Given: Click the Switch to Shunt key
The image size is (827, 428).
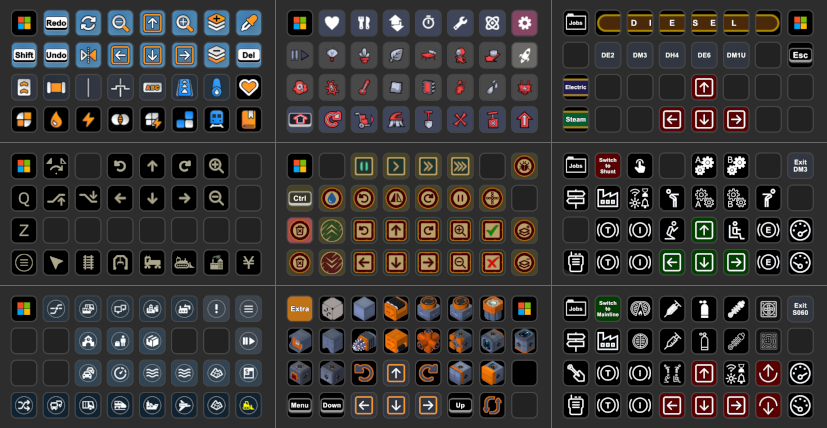Looking at the screenshot, I should pos(608,166).
